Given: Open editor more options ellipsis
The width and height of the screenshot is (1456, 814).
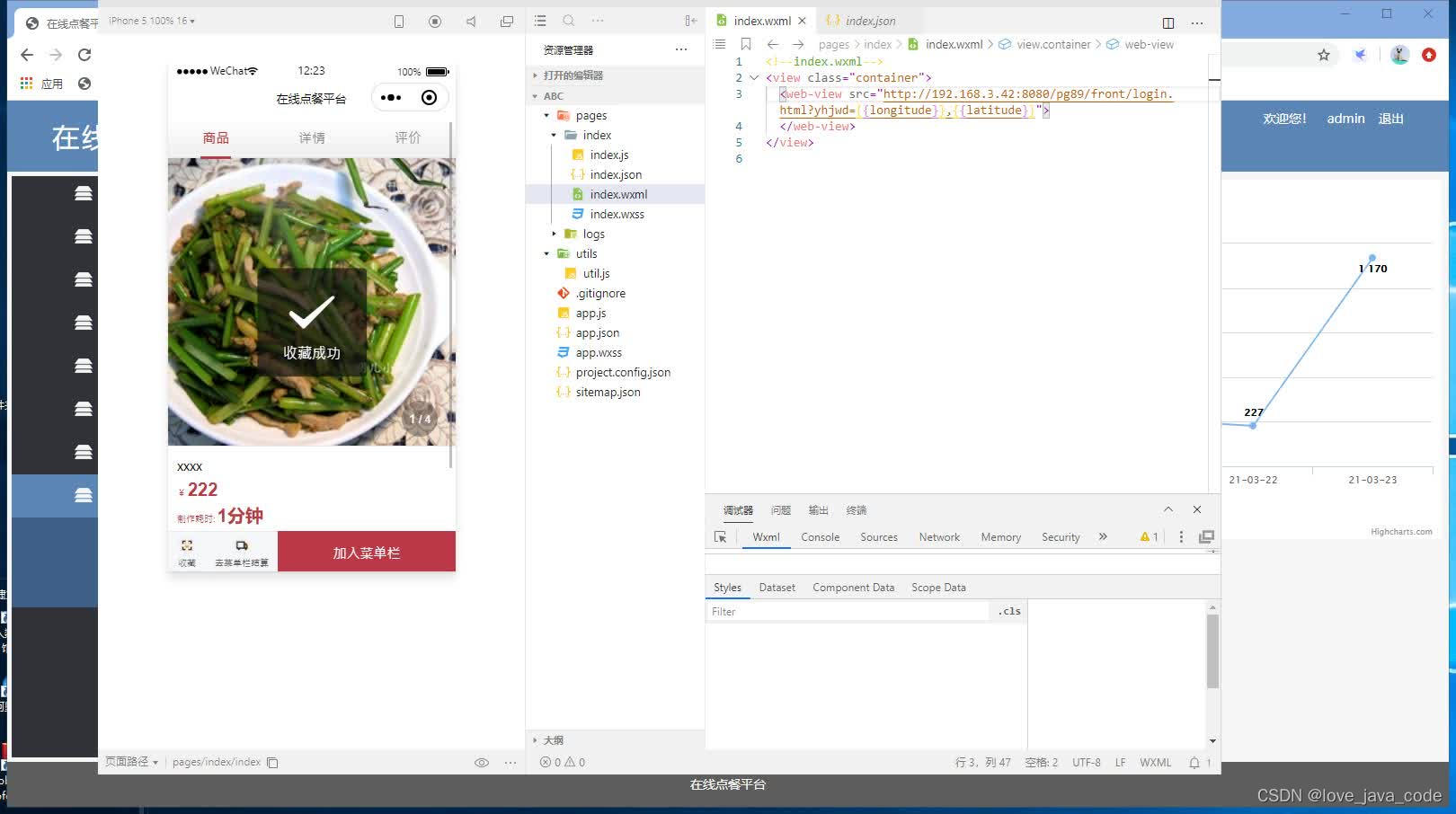Looking at the screenshot, I should tap(1197, 22).
